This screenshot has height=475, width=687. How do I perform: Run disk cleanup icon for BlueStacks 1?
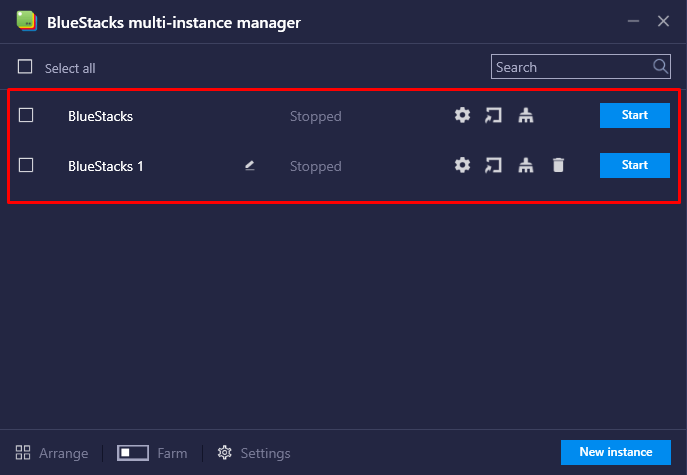[526, 165]
